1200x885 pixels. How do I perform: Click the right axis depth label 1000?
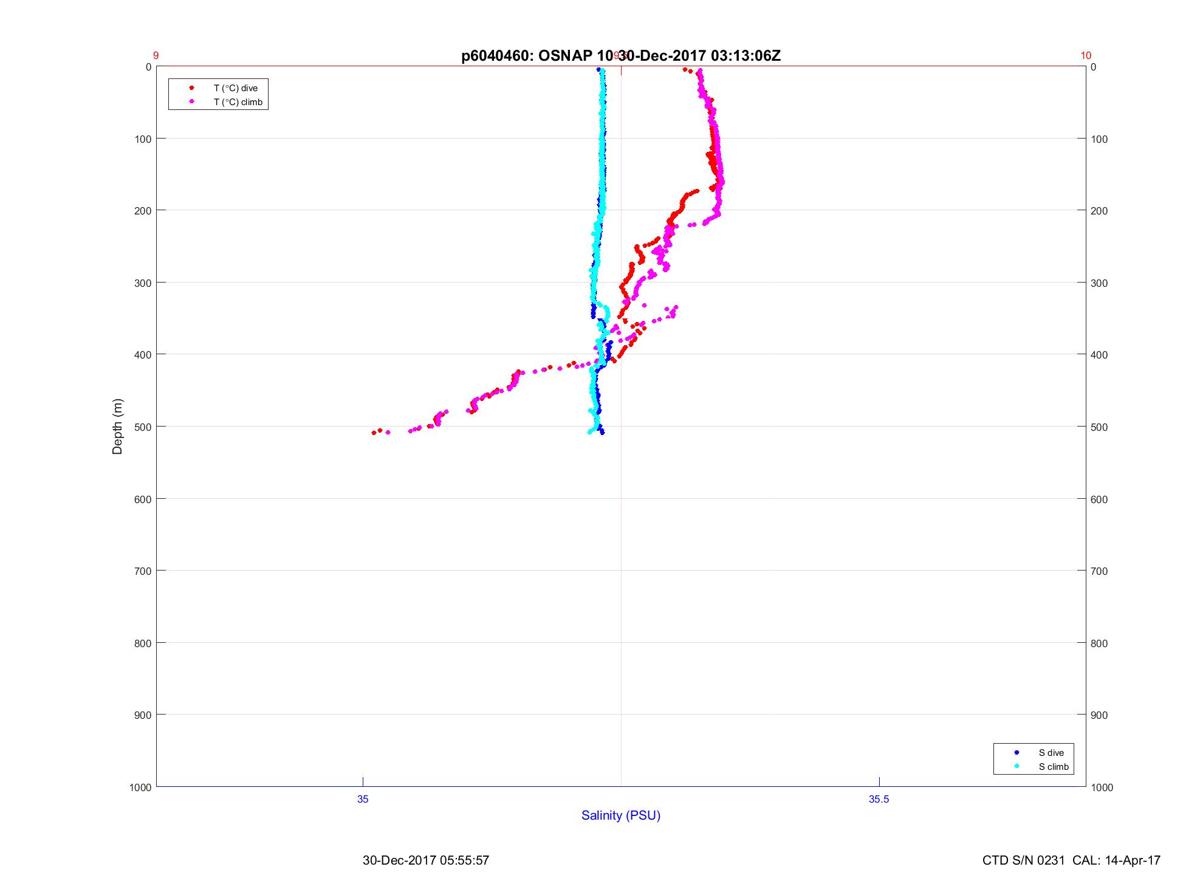tap(1103, 787)
